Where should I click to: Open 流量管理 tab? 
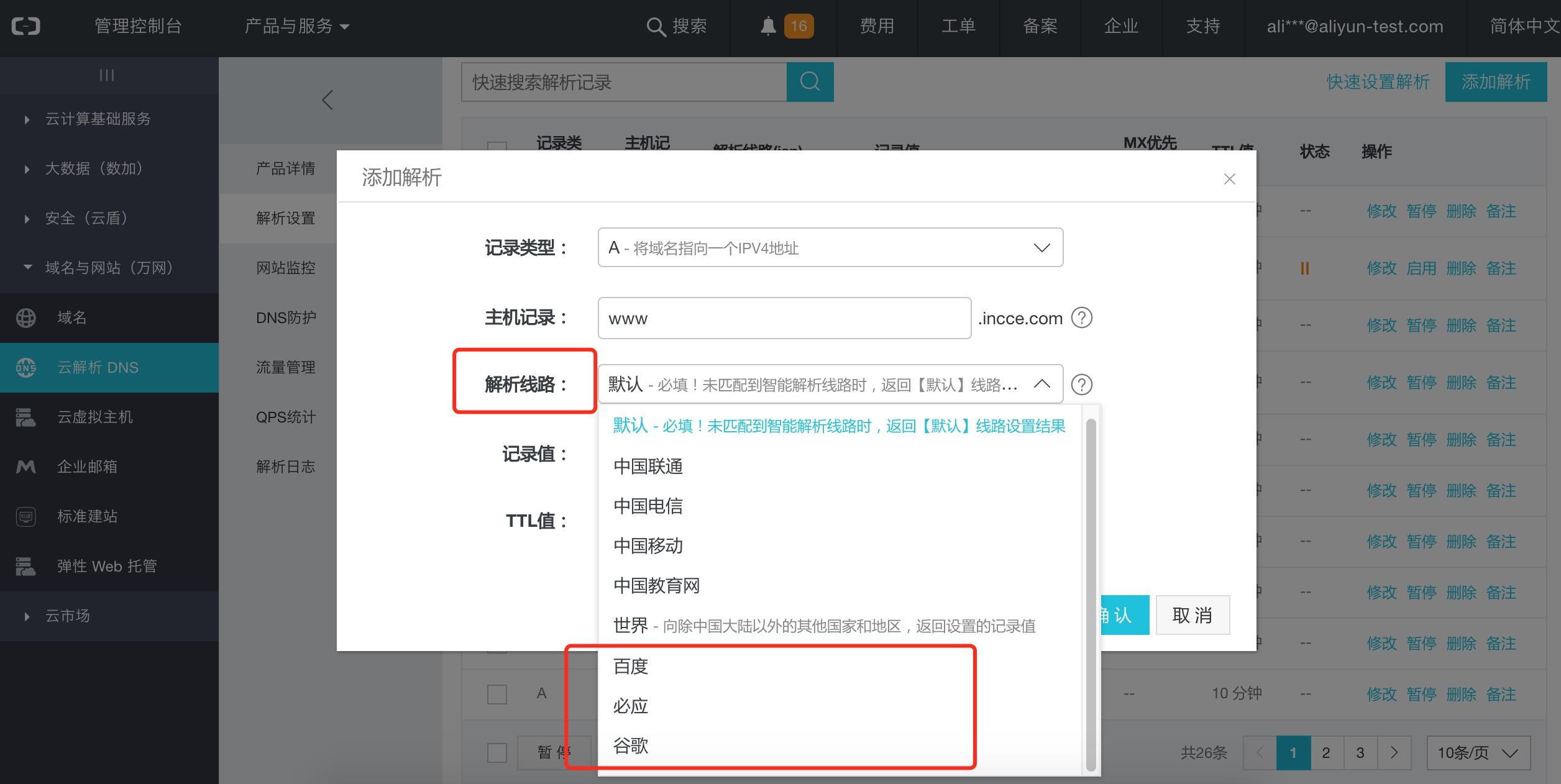tap(286, 367)
